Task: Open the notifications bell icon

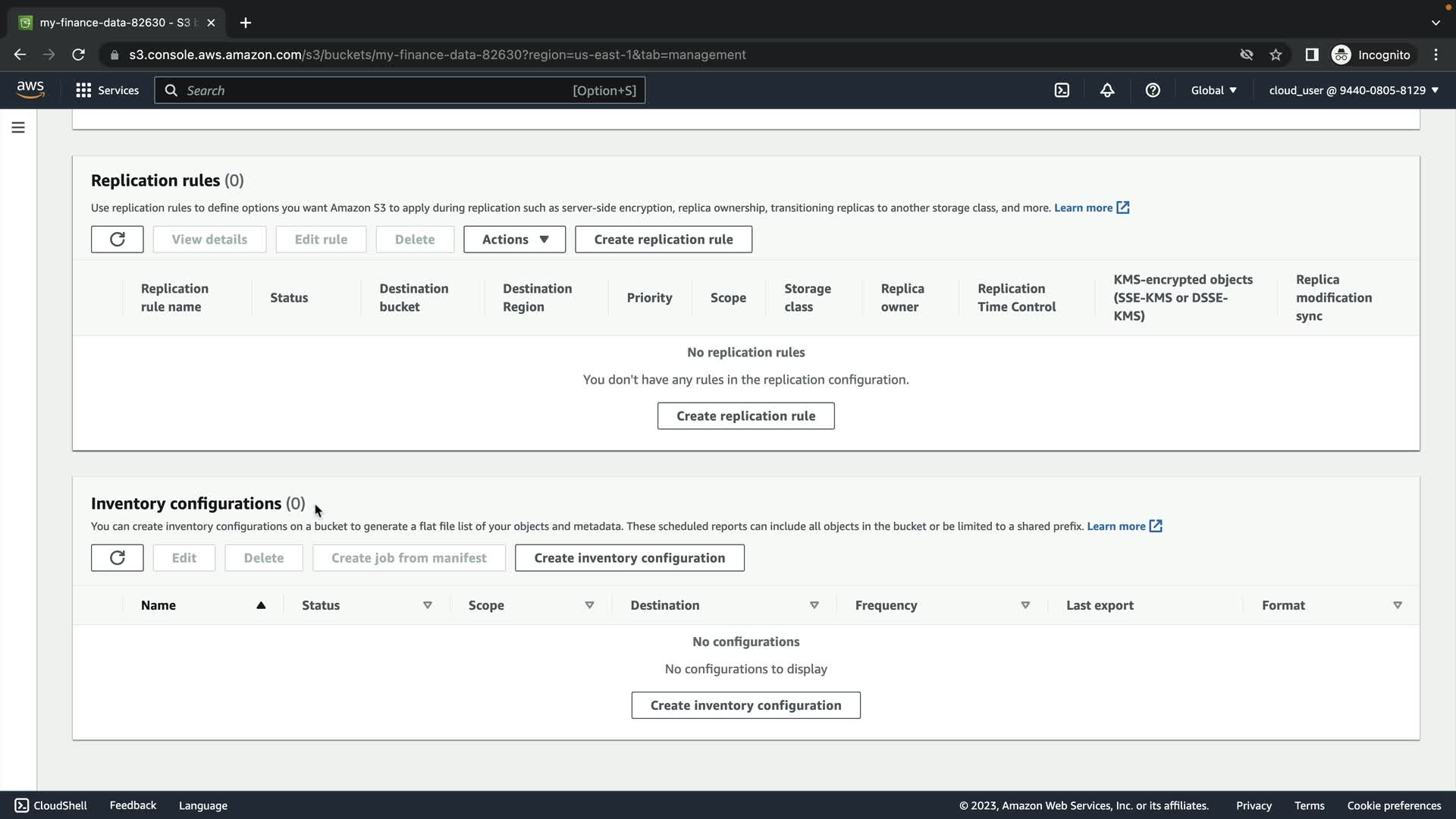Action: coord(1107,90)
